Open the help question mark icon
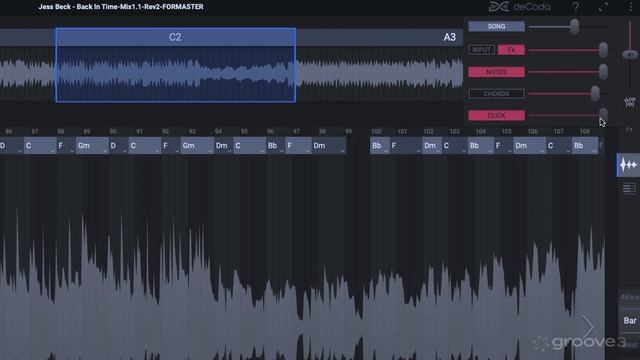 click(576, 7)
